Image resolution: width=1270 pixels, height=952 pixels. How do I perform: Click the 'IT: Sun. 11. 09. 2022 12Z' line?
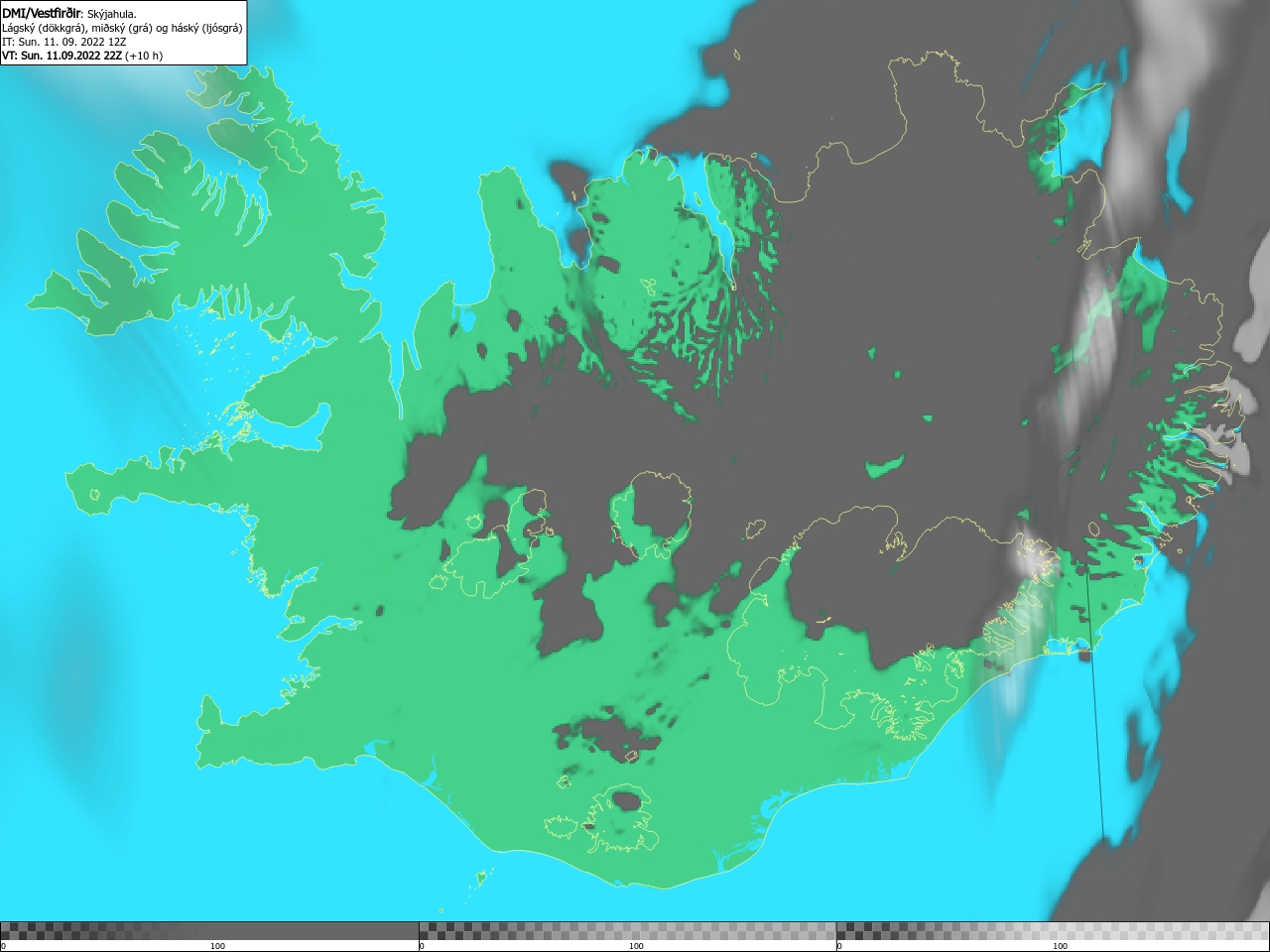click(x=64, y=42)
